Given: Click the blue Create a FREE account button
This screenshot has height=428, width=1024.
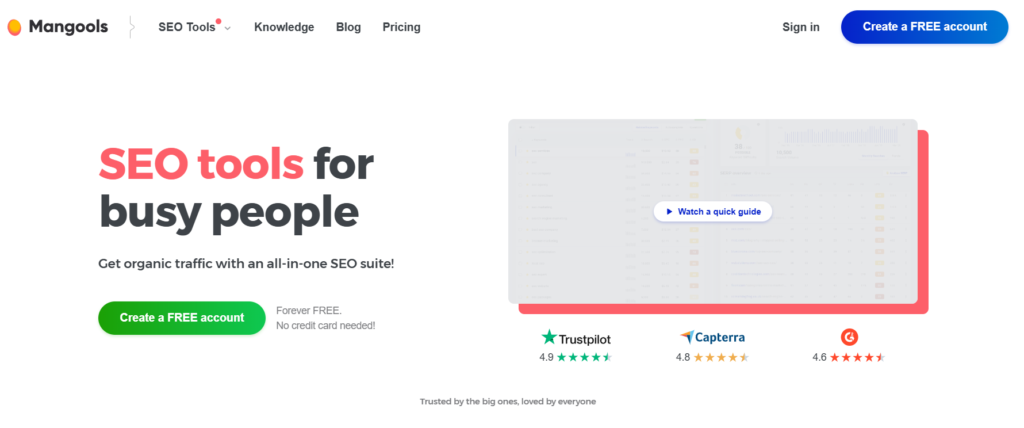Looking at the screenshot, I should pyautogui.click(x=925, y=27).
